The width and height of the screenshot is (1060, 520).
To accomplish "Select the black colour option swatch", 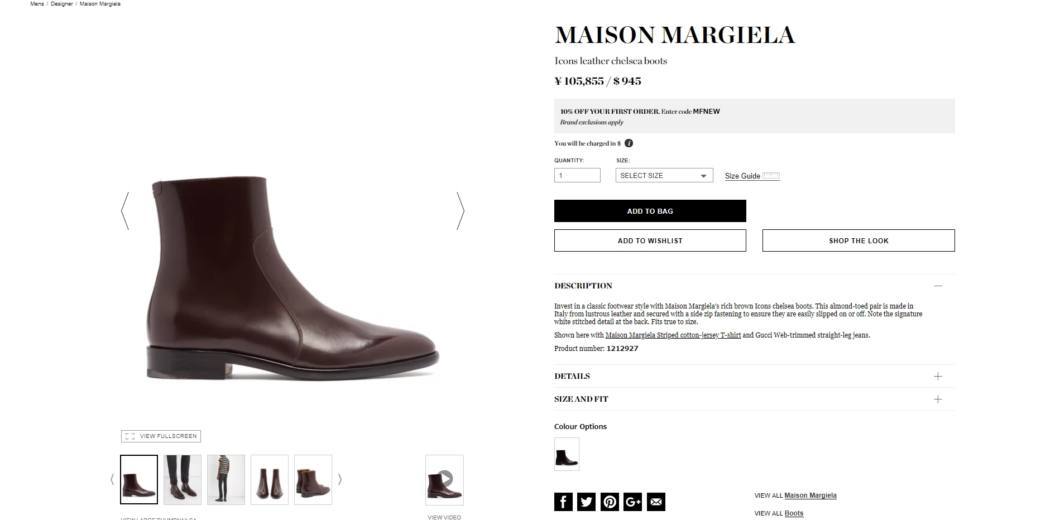I will [567, 454].
